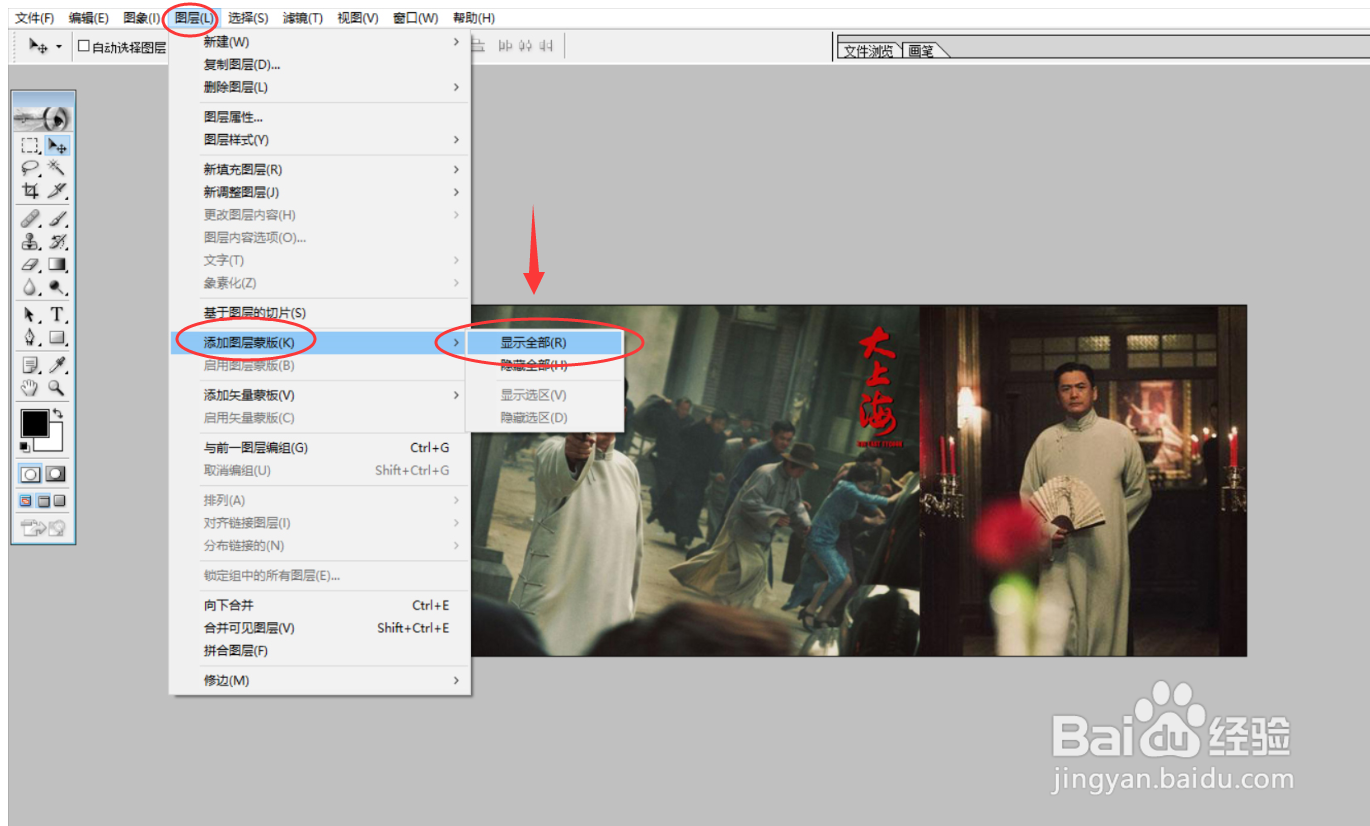Viewport: 1370px width, 826px height.
Task: Choose 合并可见图层(V) menu entry
Action: (320, 628)
